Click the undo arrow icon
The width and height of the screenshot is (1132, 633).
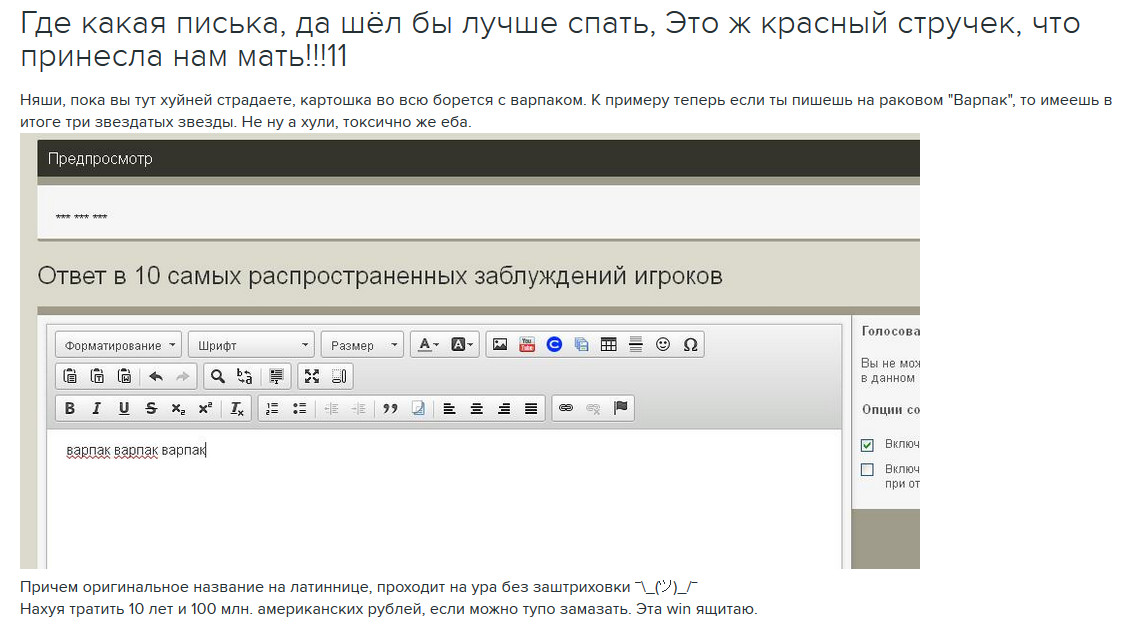pos(155,376)
